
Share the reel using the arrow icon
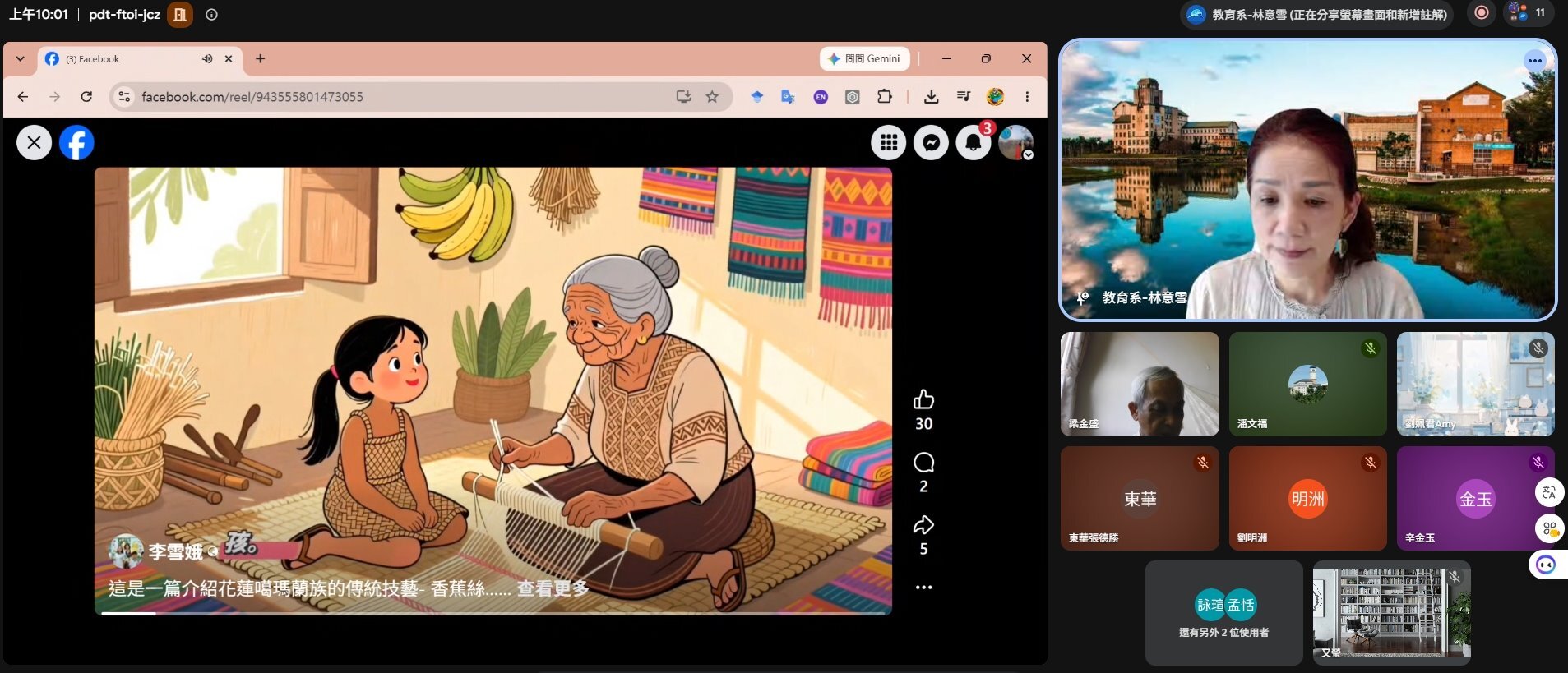(x=923, y=524)
